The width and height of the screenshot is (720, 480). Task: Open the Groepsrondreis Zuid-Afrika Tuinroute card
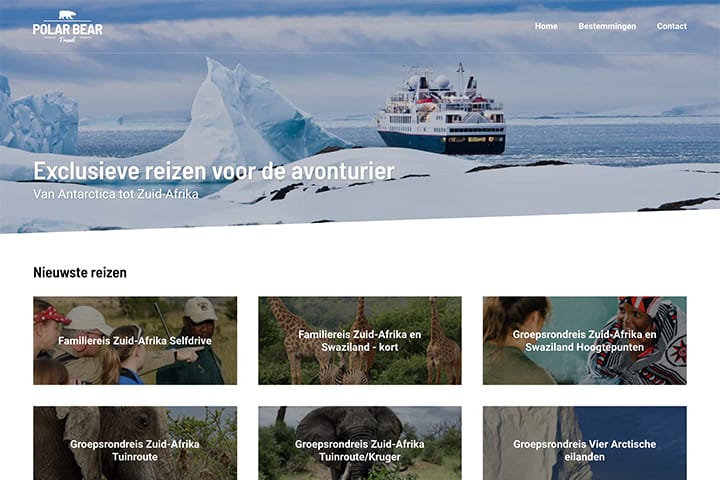click(135, 443)
